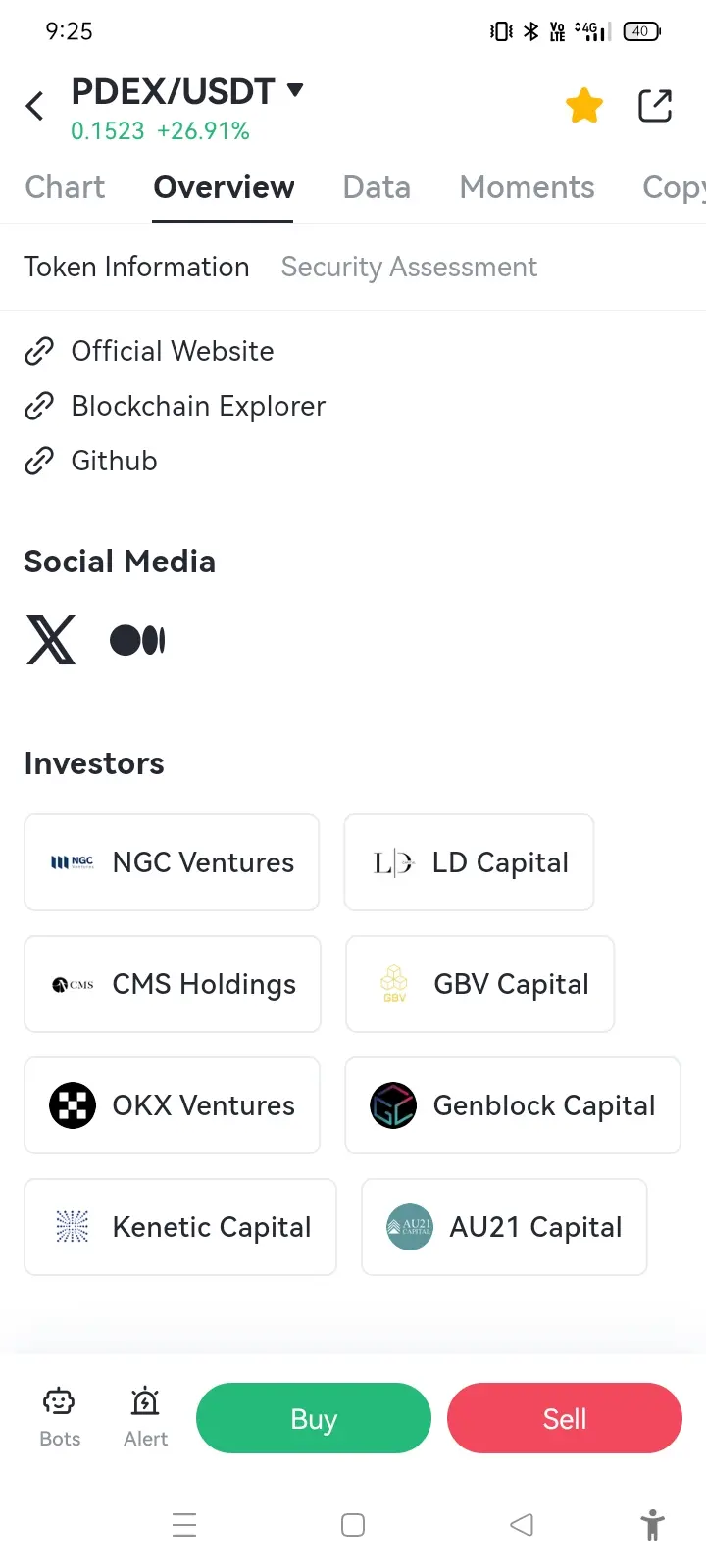
Task: Select the Security Assessment sub-tab
Action: [409, 267]
